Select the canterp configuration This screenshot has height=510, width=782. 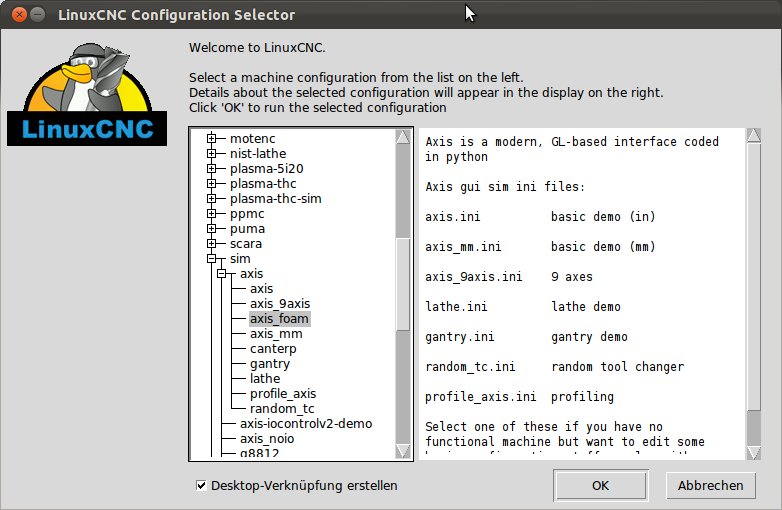click(273, 348)
